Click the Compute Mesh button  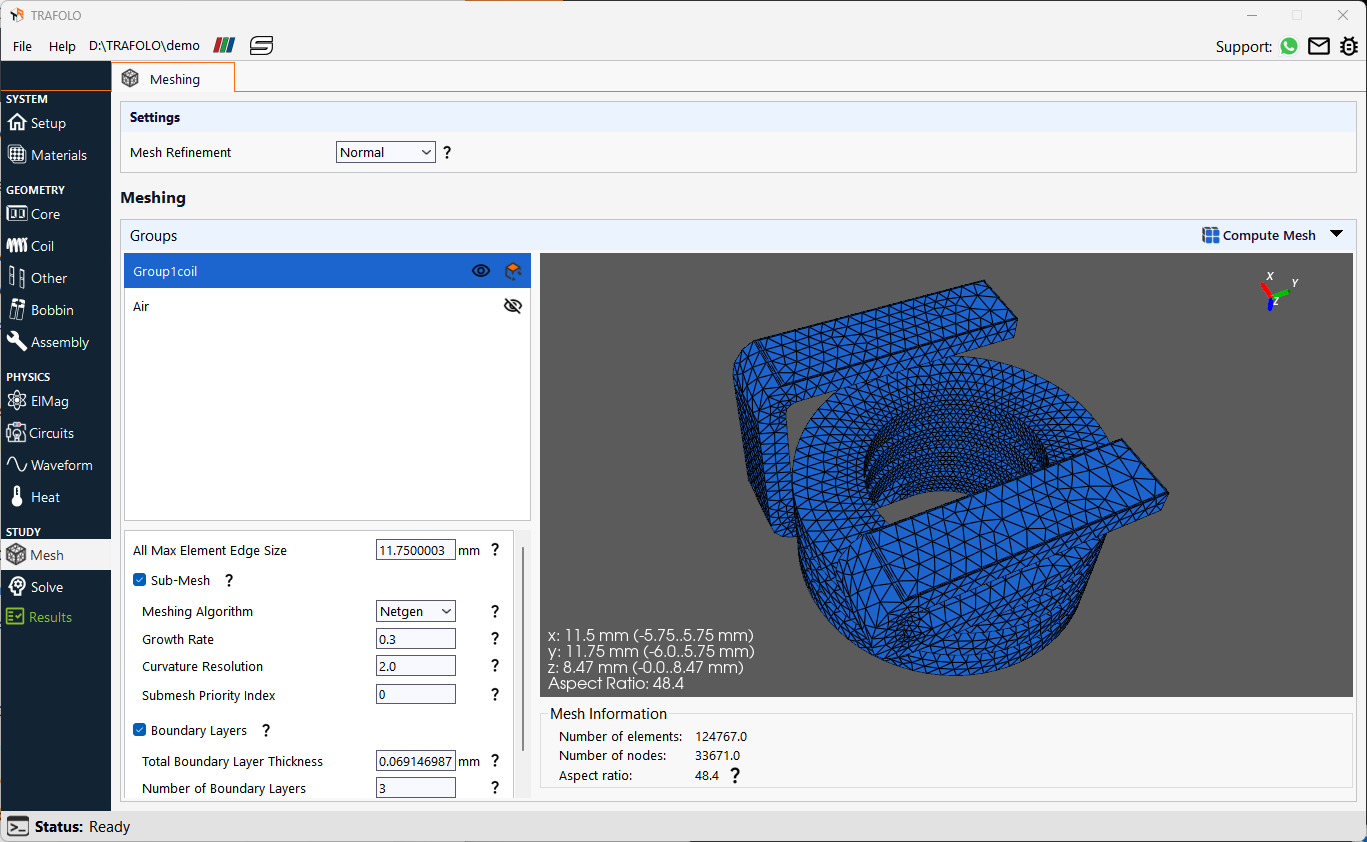click(x=1259, y=234)
